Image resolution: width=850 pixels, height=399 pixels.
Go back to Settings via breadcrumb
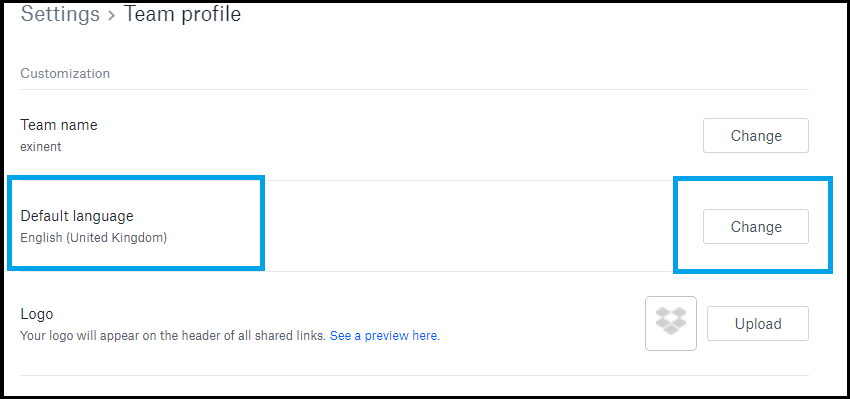(x=60, y=14)
